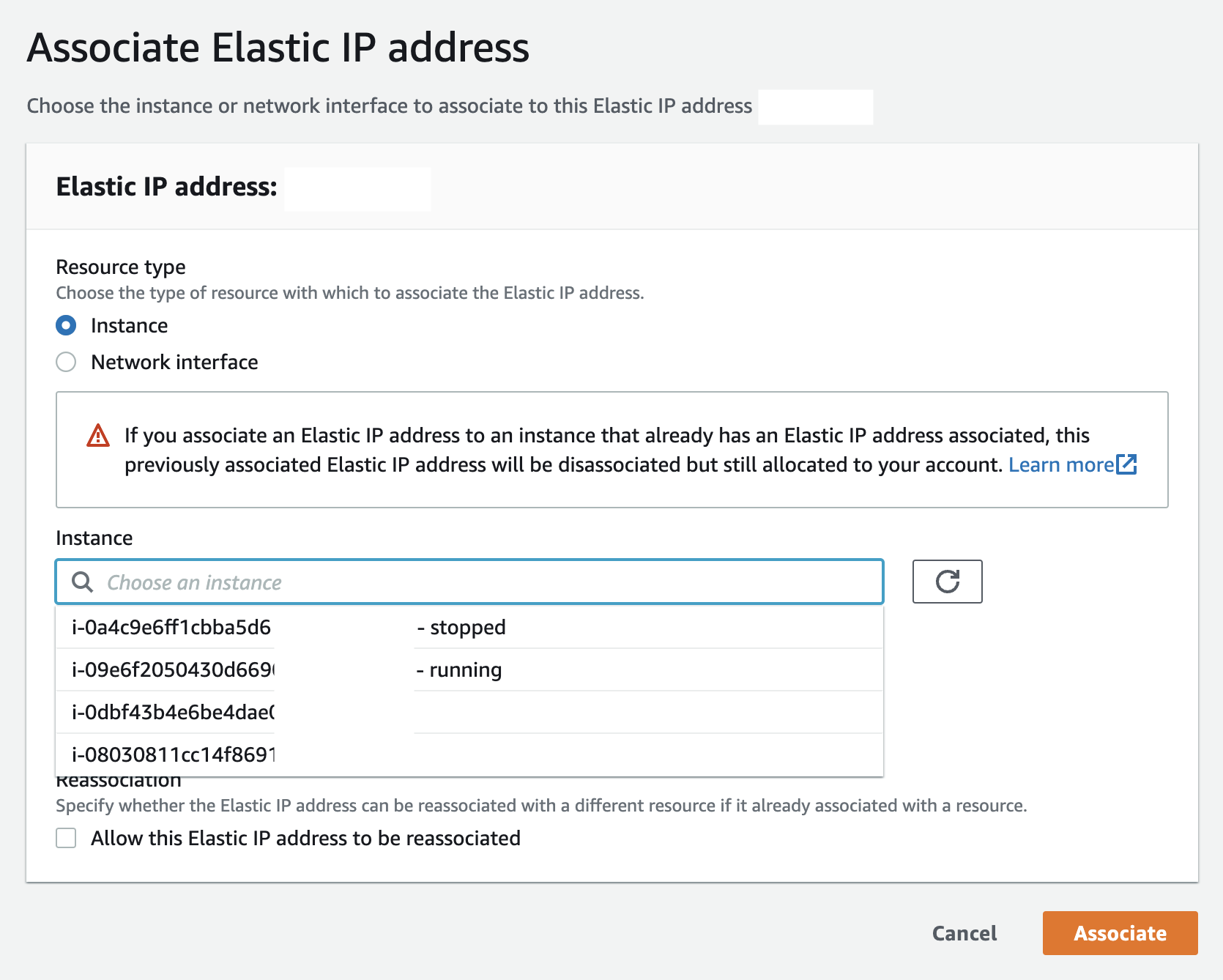Click the refresh instances icon
Screen dimensions: 1223x980
(947, 582)
